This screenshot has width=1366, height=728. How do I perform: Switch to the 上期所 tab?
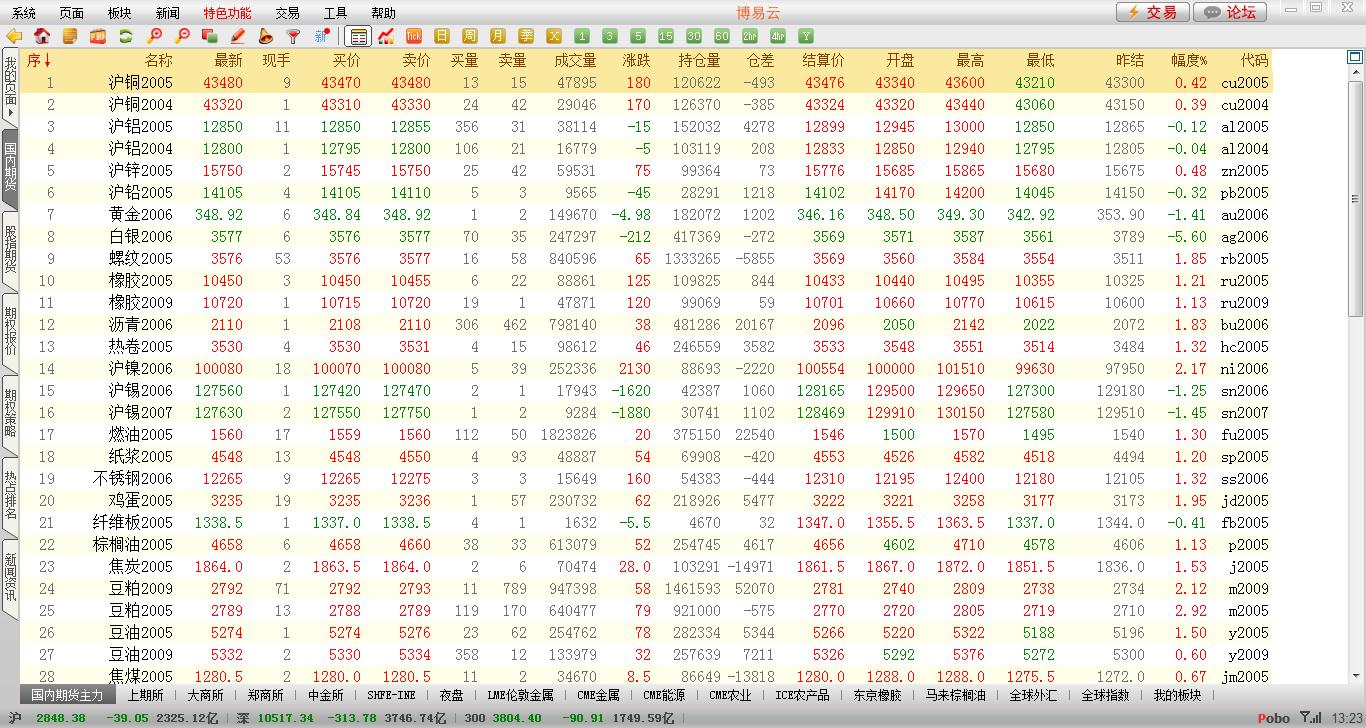tap(146, 695)
